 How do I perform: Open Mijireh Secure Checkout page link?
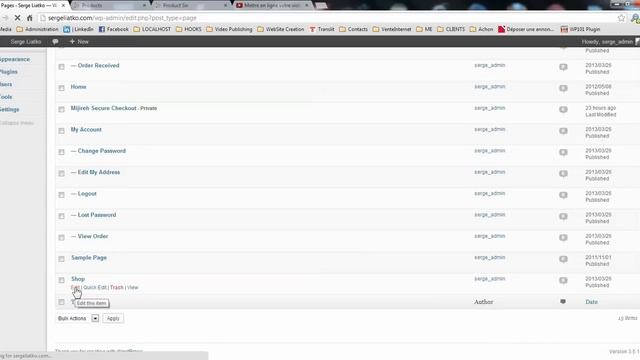pos(104,108)
